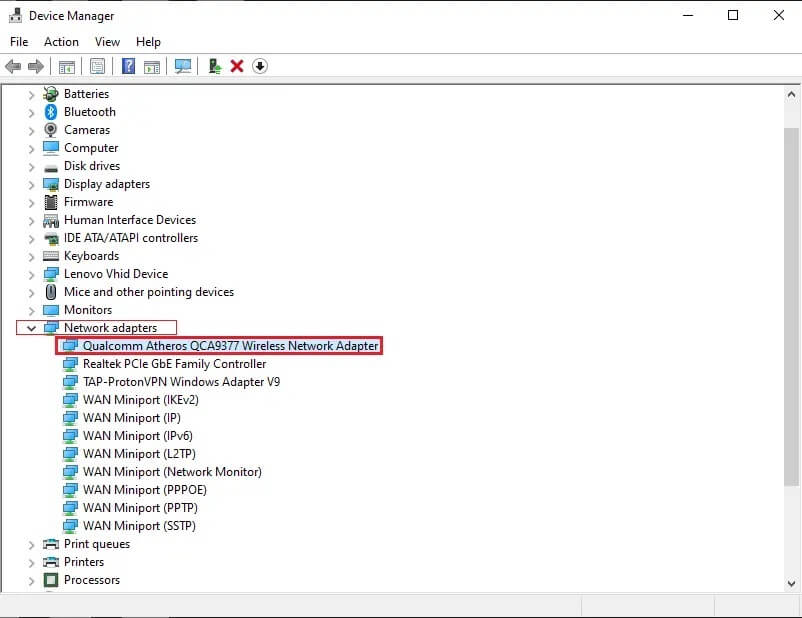Collapse the Network adapters node

pyautogui.click(x=31, y=328)
